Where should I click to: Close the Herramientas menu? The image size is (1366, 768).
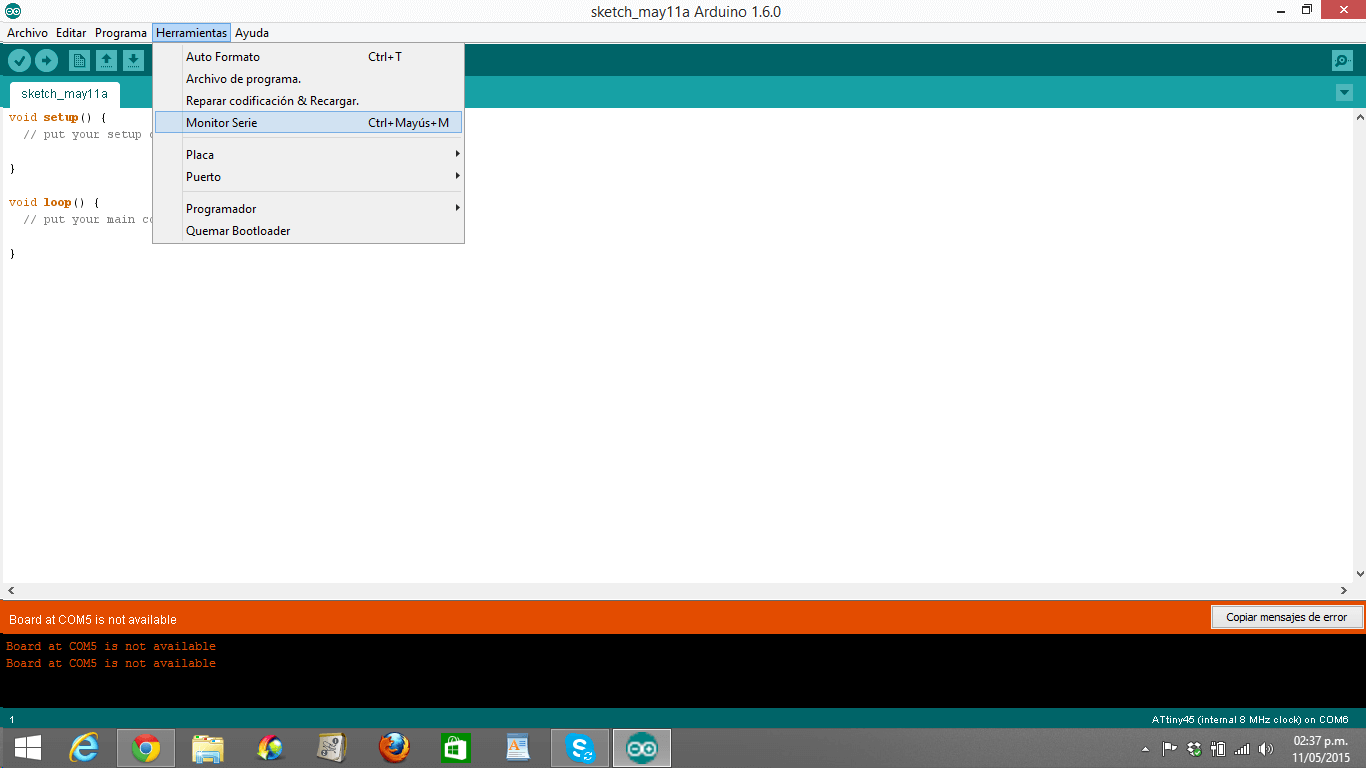point(192,33)
